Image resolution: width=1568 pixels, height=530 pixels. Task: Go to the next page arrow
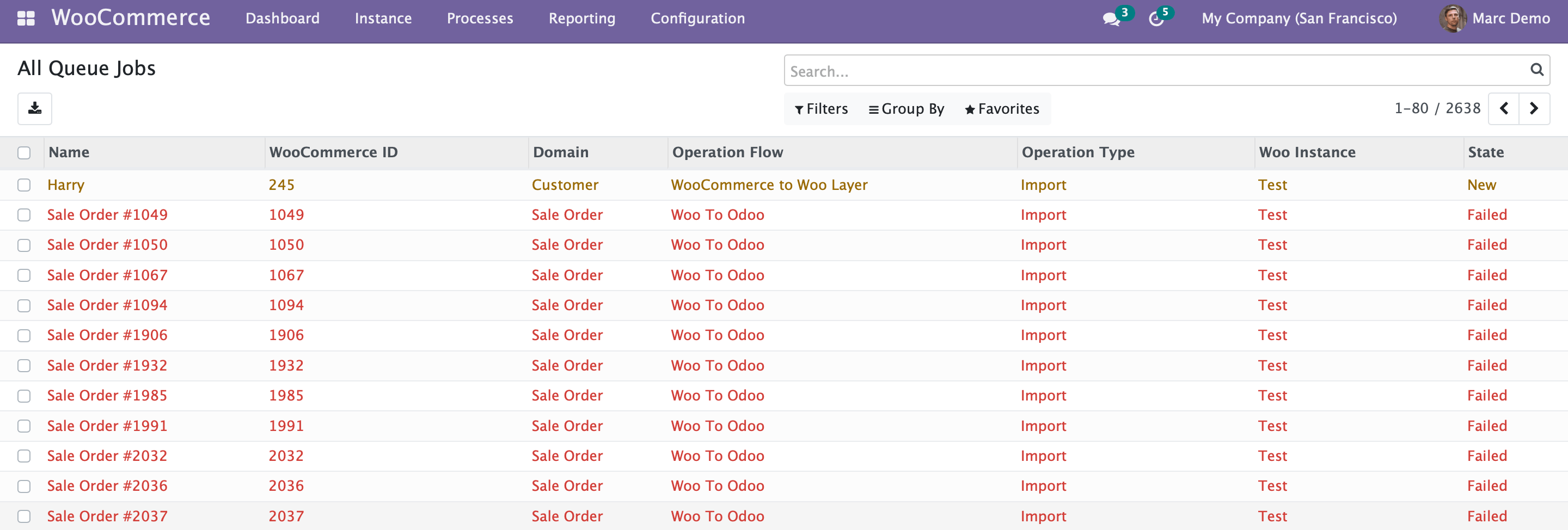(1534, 108)
